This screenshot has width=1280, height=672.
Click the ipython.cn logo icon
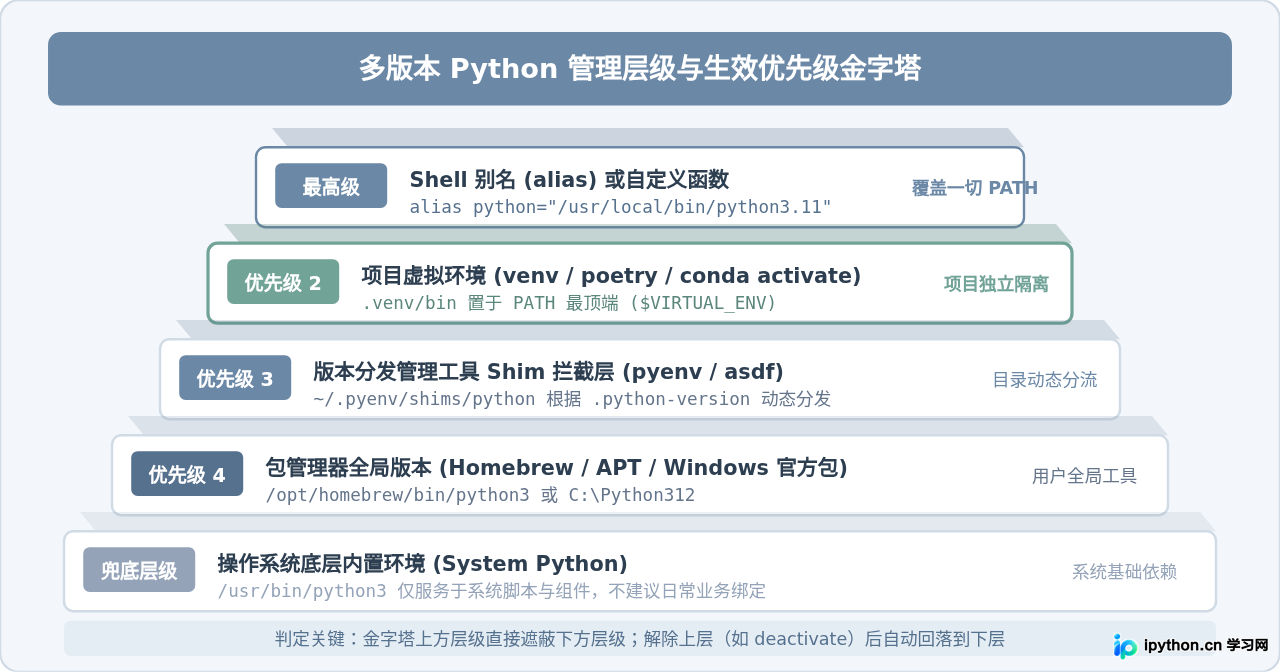coord(1125,645)
